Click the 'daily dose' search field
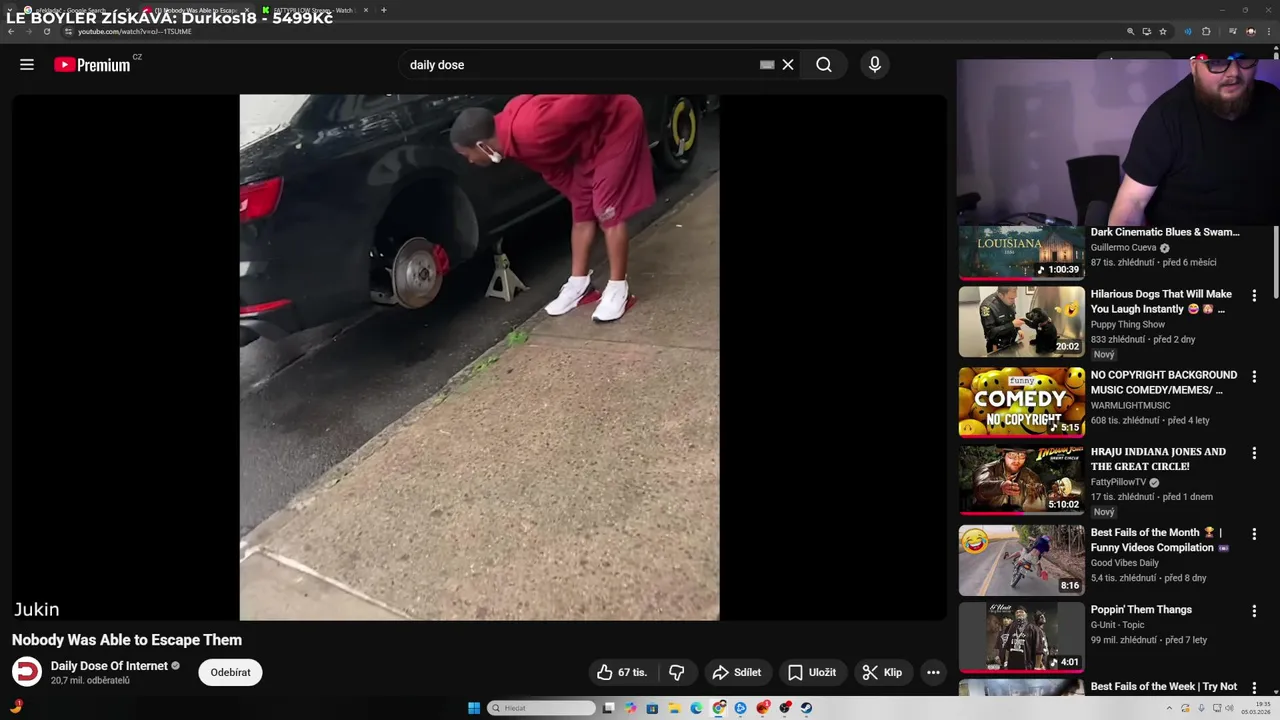This screenshot has width=1280, height=720. 580,65
